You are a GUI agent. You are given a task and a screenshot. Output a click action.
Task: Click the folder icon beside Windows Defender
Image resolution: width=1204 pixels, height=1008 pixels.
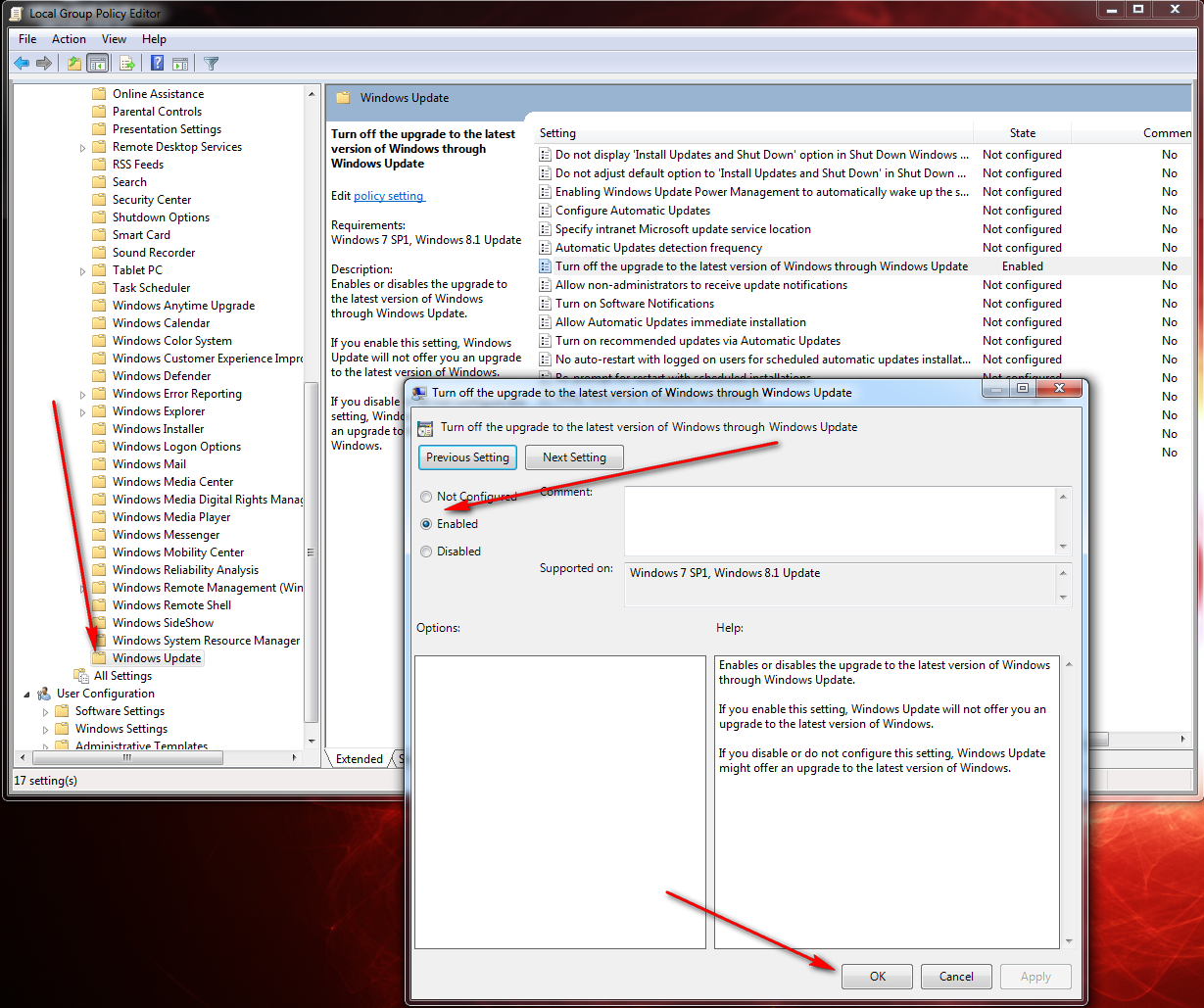pyautogui.click(x=99, y=376)
